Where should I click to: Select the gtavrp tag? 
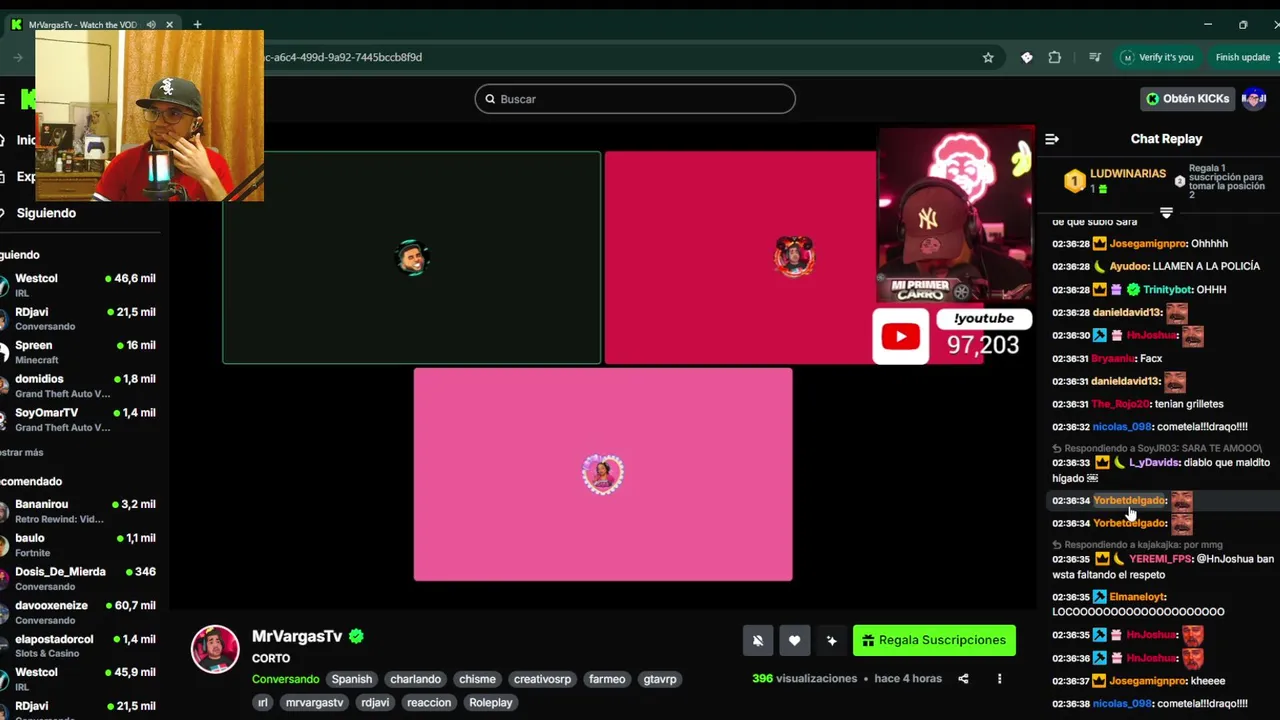[660, 679]
